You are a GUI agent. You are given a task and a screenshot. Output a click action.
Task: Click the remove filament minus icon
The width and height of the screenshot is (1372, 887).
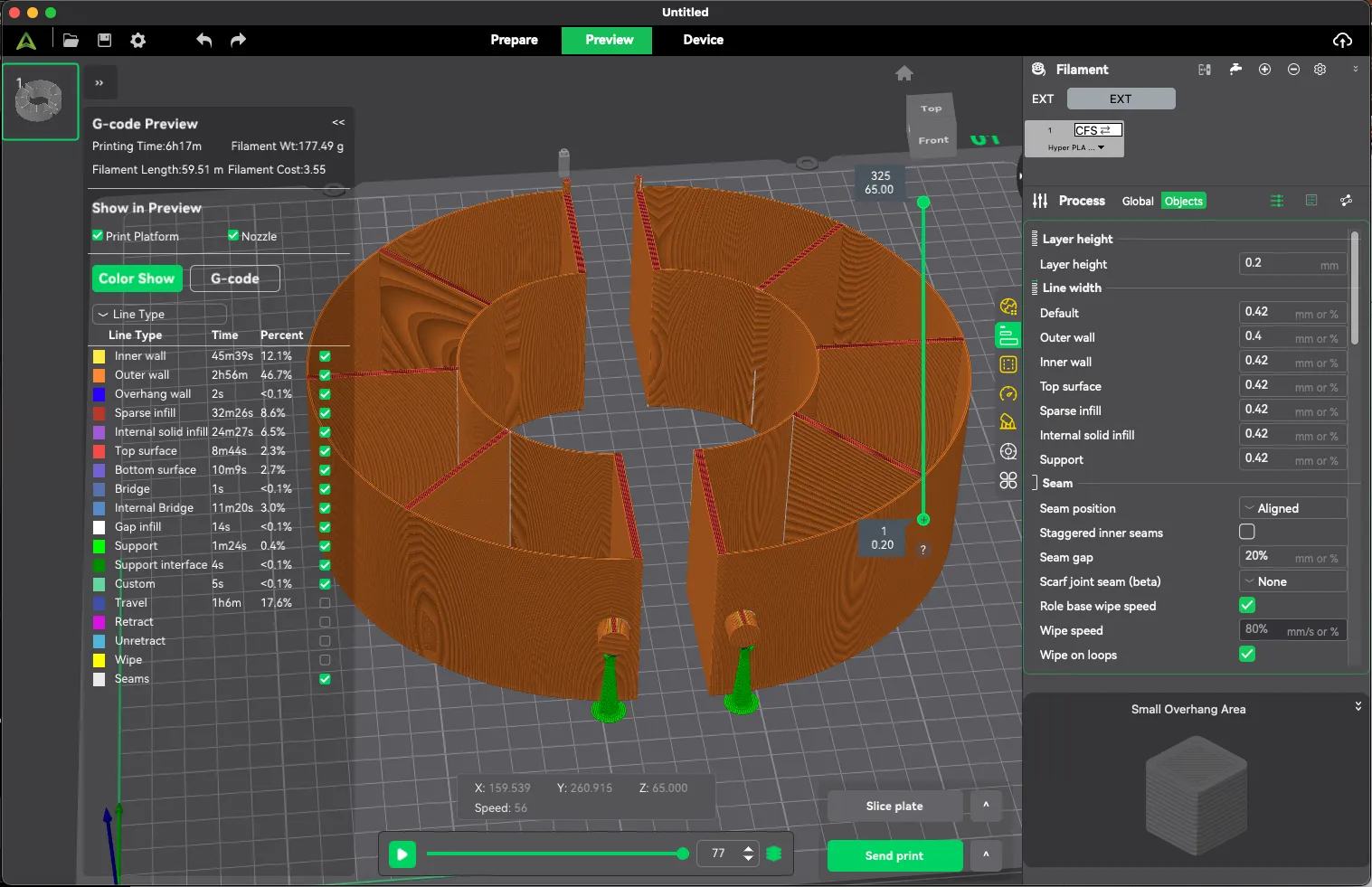[x=1293, y=70]
